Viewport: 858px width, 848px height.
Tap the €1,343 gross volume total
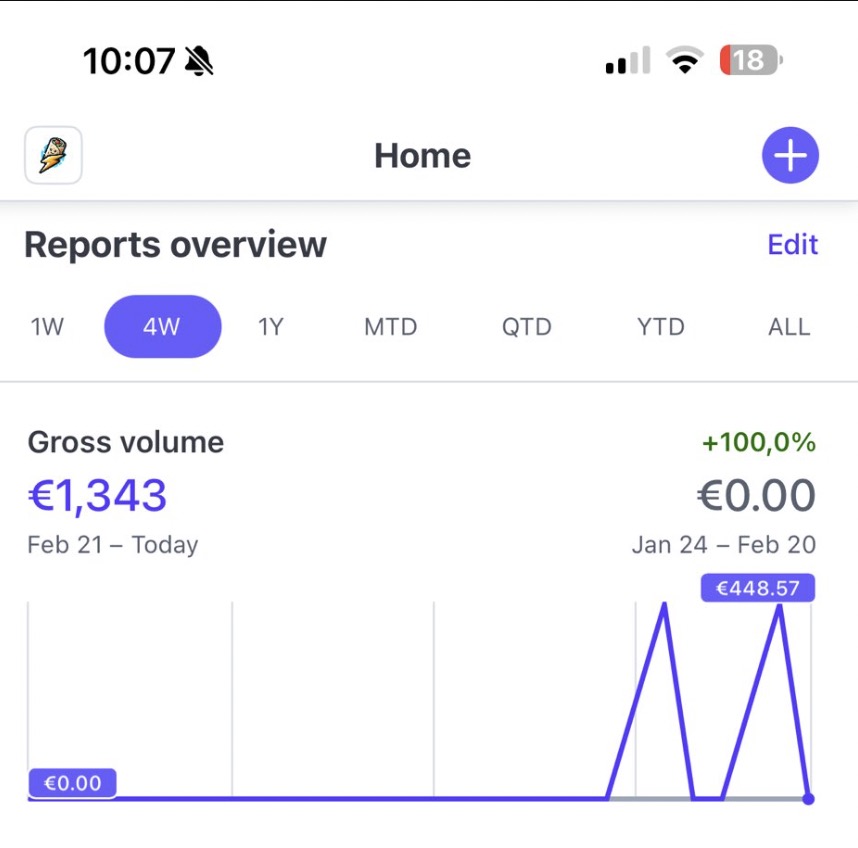(98, 496)
